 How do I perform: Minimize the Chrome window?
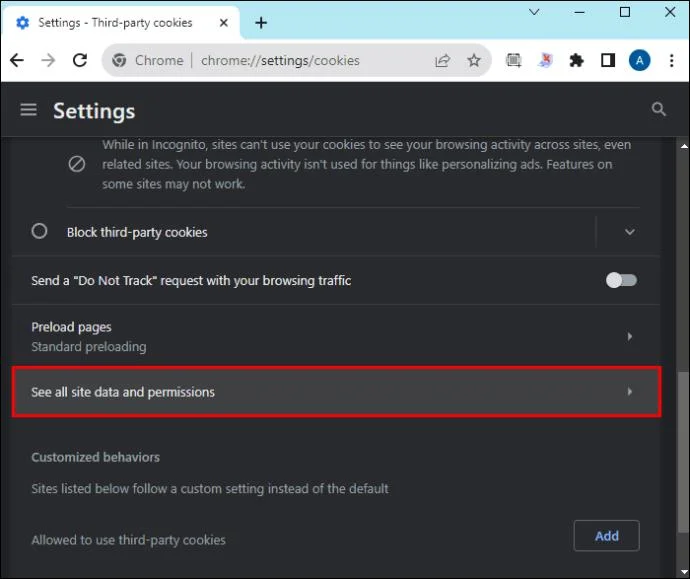580,12
